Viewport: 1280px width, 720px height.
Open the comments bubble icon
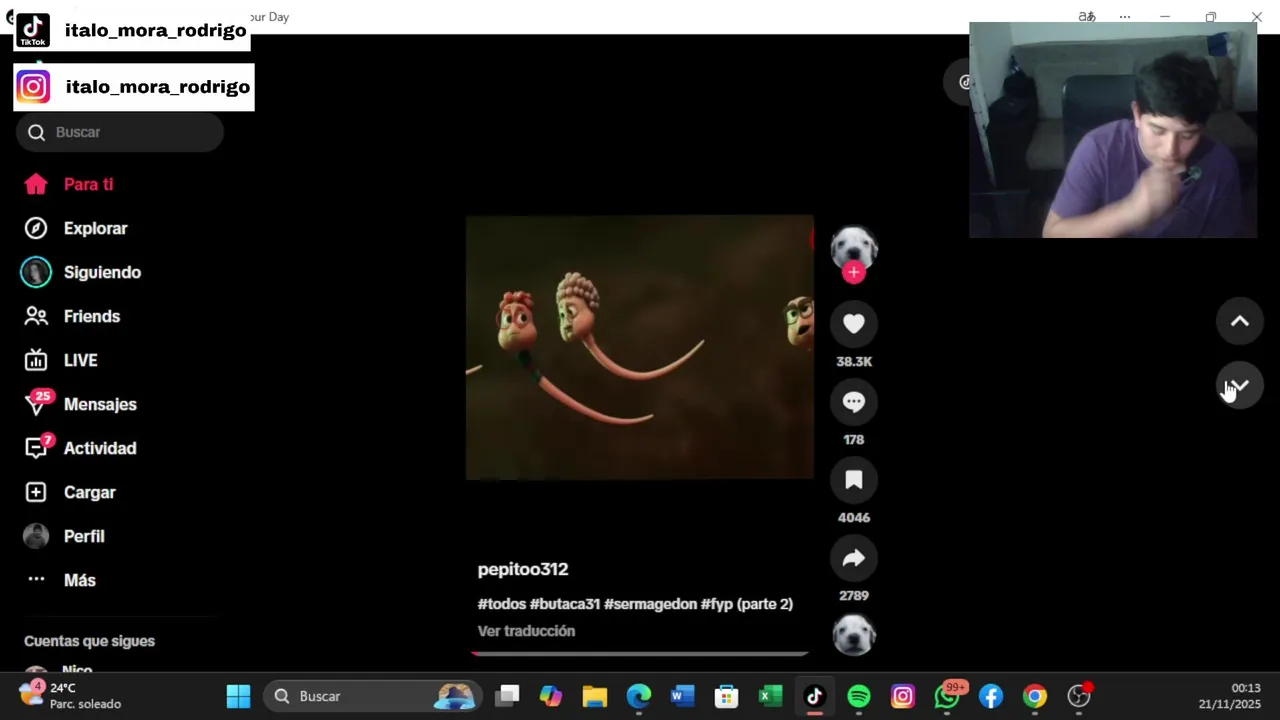(854, 402)
